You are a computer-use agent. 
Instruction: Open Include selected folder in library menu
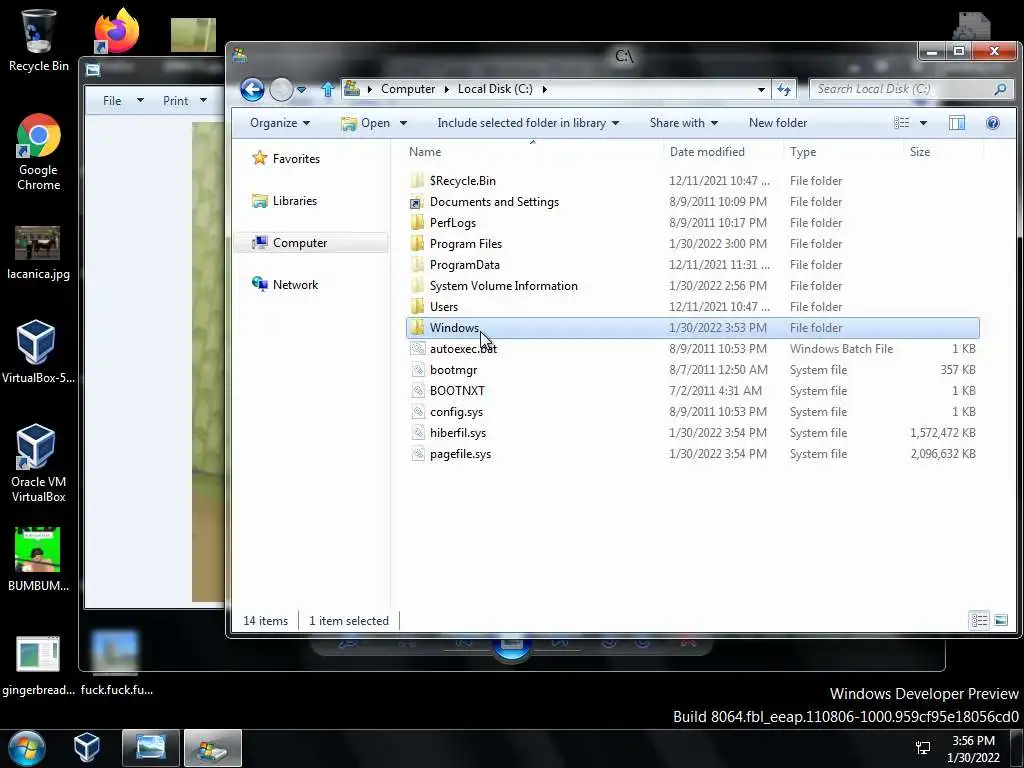point(528,123)
